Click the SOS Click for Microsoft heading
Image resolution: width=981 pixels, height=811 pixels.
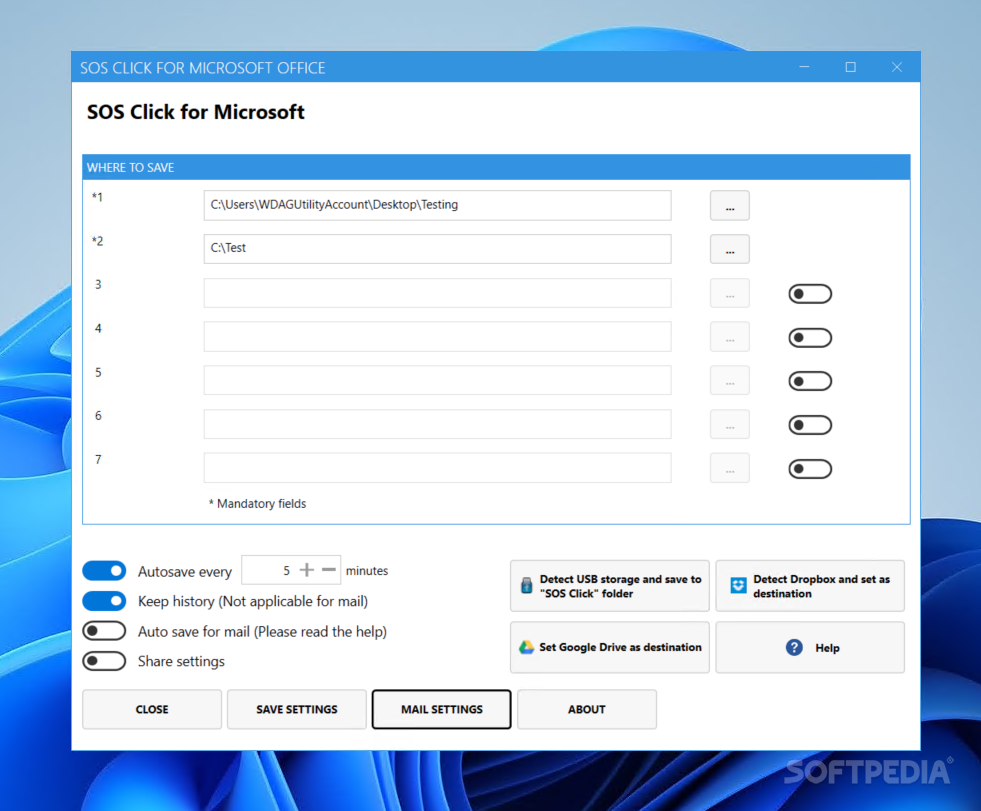click(x=195, y=112)
